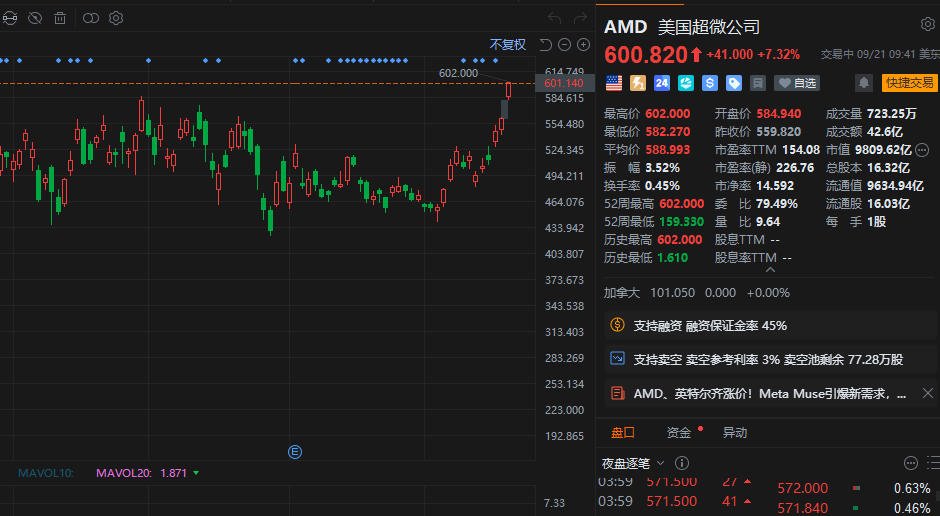The width and height of the screenshot is (940, 516).
Task: Switch to the 异动 tab
Action: click(x=735, y=433)
